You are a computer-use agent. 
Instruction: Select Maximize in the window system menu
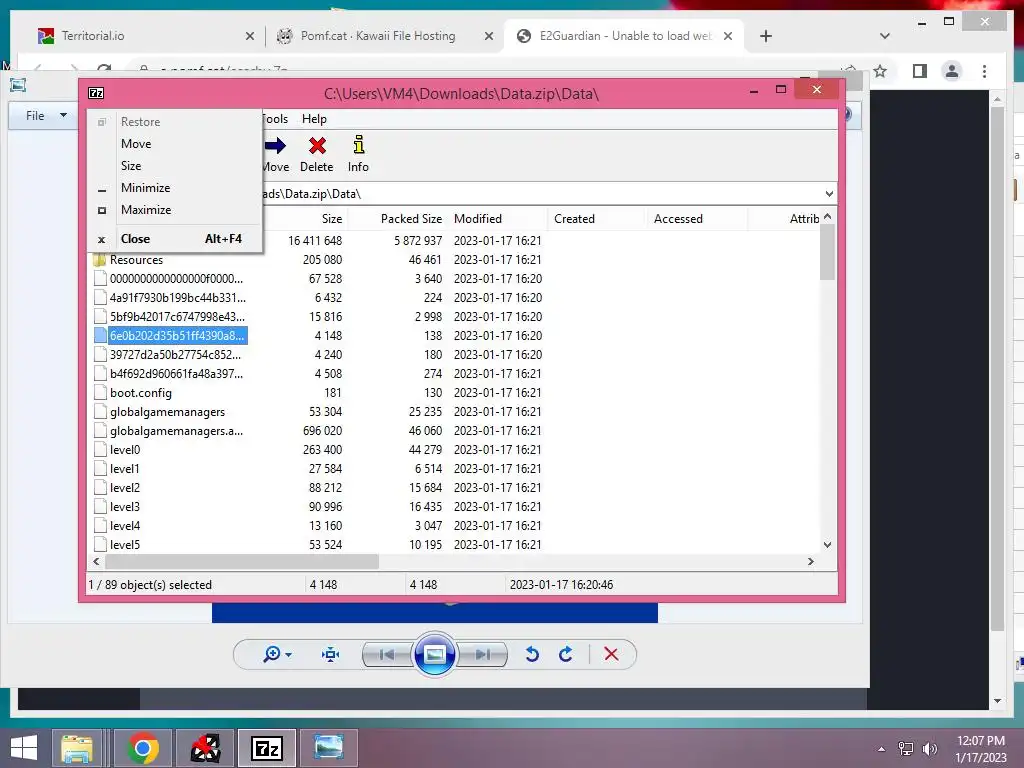click(x=146, y=210)
